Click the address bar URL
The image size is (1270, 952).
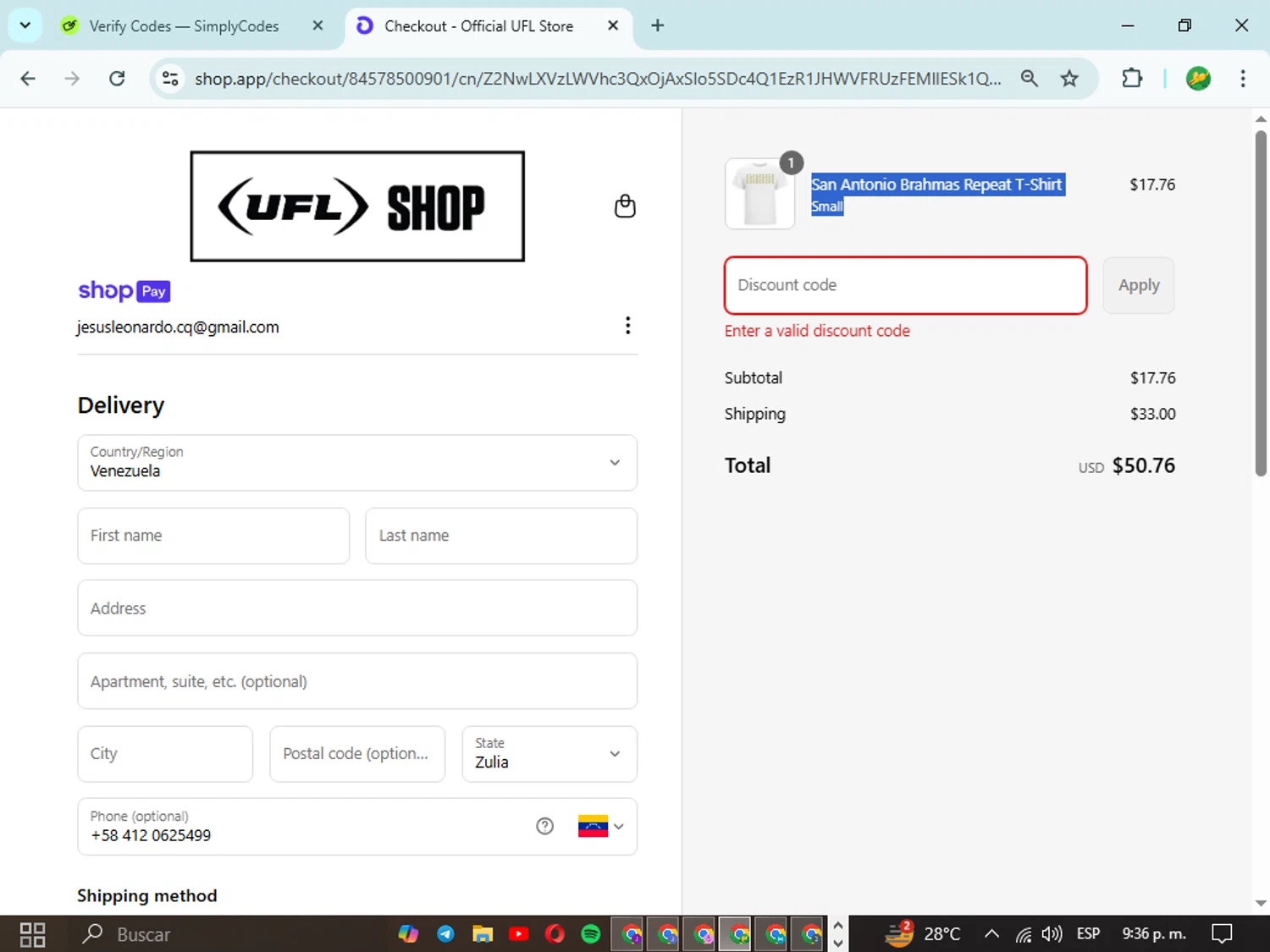coord(598,79)
